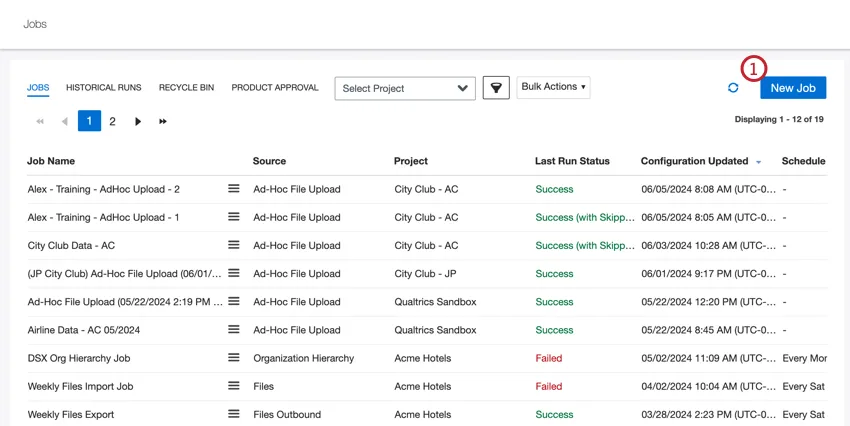Switch to the Historical Runs tab
The height and width of the screenshot is (426, 850).
[104, 88]
